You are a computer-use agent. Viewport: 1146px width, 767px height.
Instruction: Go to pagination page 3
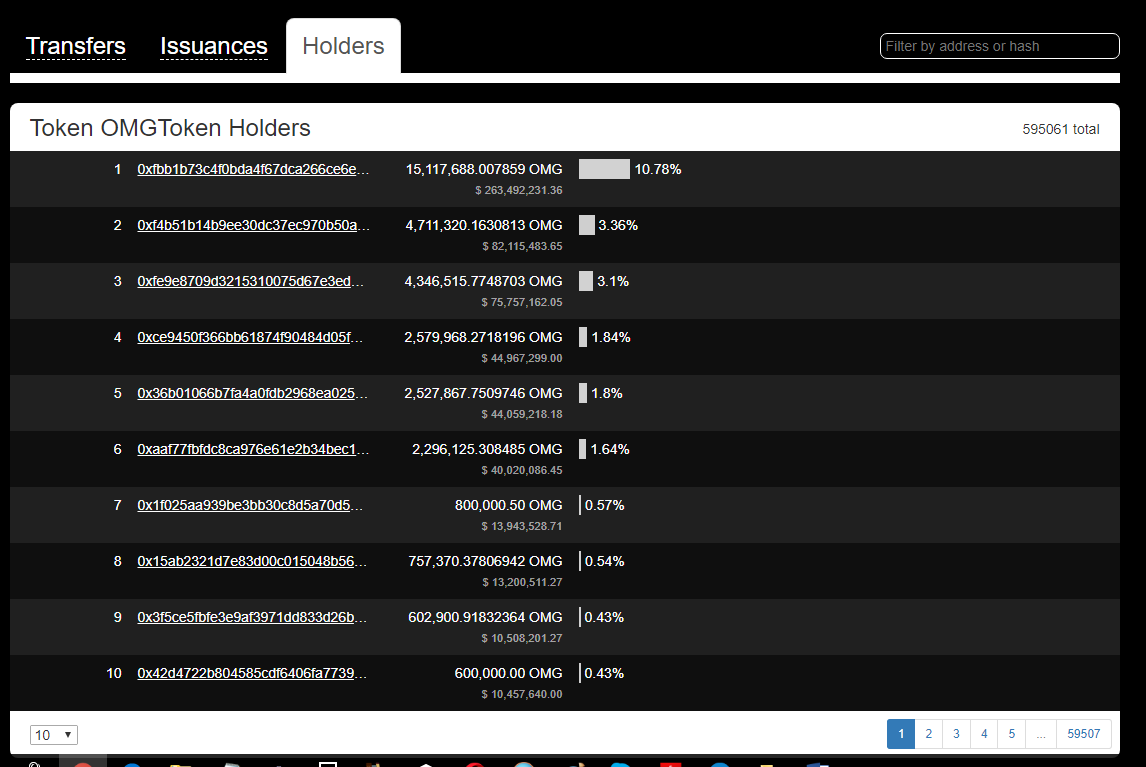pos(956,734)
